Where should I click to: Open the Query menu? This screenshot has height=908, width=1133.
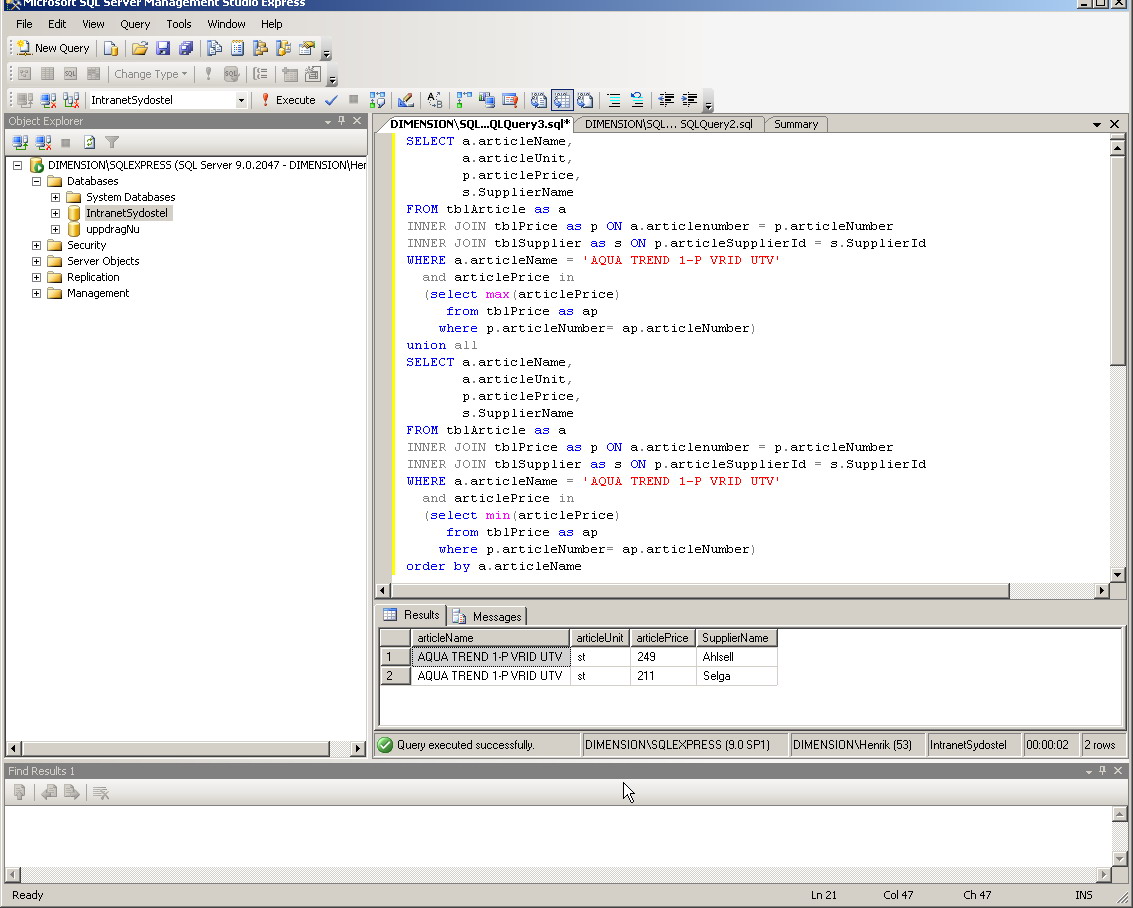click(x=135, y=24)
